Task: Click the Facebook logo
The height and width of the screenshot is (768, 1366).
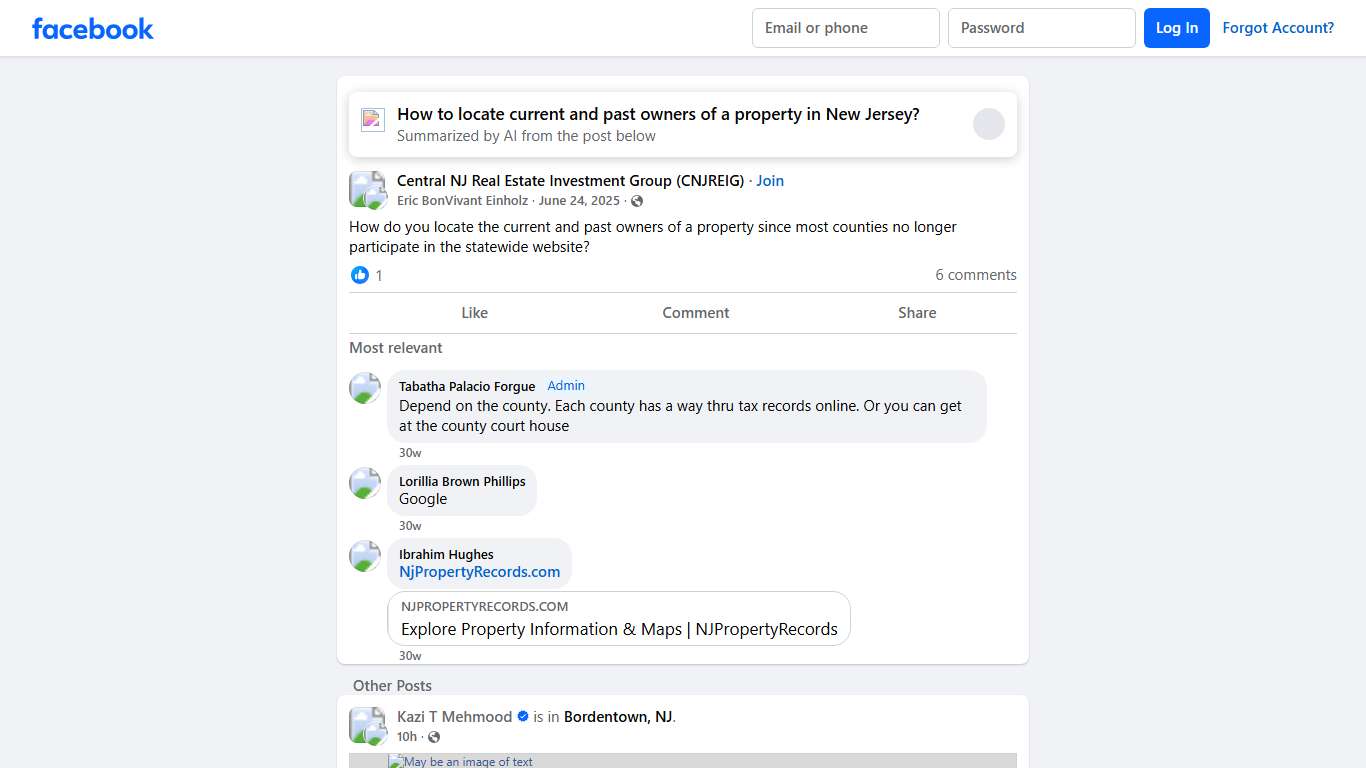Action: pos(92,28)
